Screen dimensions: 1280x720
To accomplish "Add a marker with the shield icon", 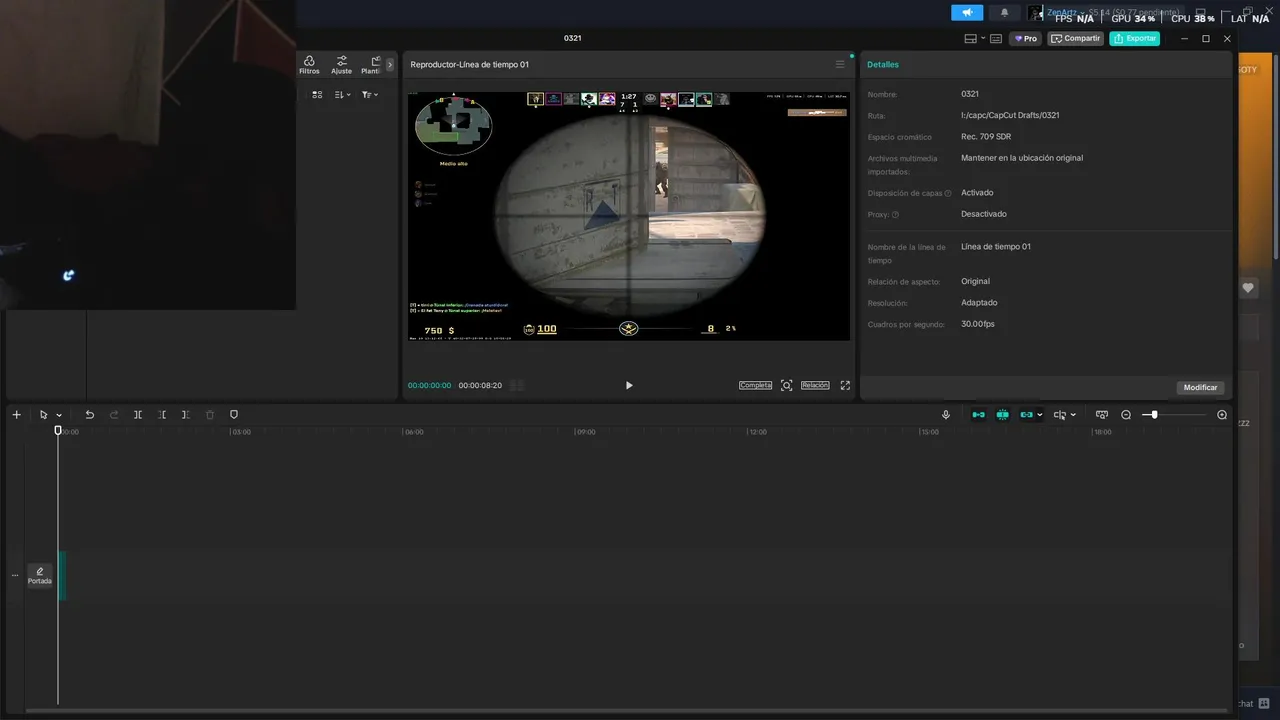I will tap(234, 414).
